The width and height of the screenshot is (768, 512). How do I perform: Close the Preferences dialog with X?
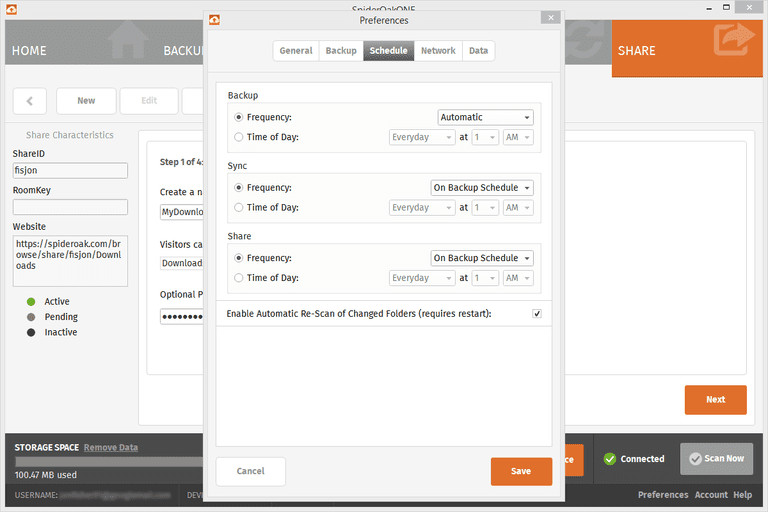pyautogui.click(x=551, y=18)
